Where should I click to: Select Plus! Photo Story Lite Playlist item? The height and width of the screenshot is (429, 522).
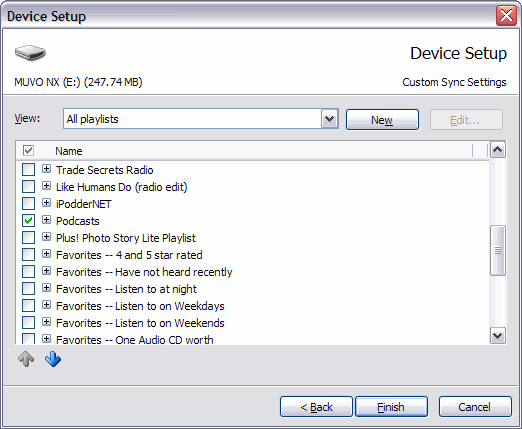tap(126, 238)
